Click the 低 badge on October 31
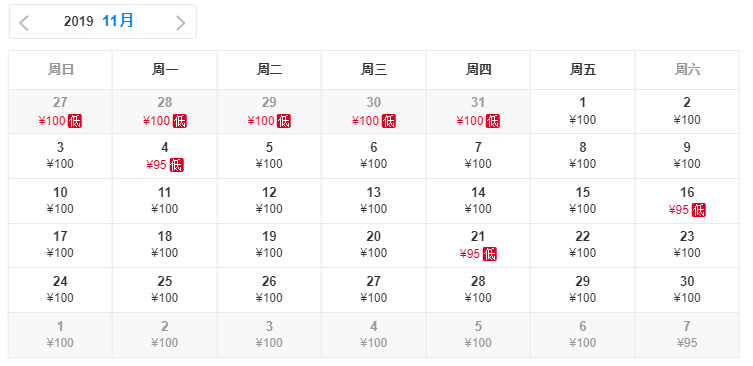The height and width of the screenshot is (366, 753). pos(493,121)
